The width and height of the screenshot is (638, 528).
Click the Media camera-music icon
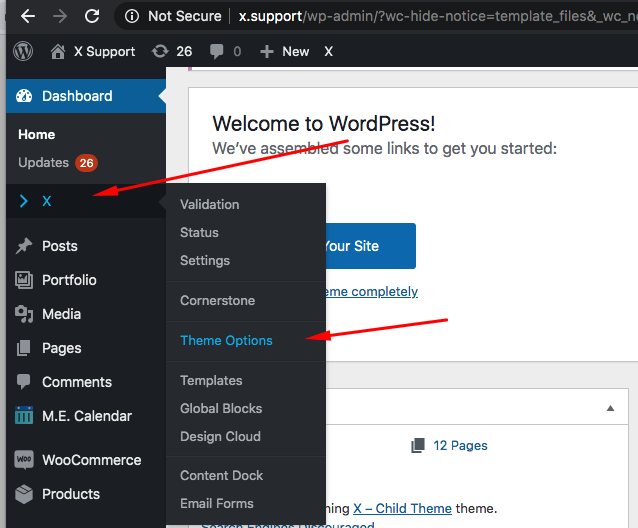coord(24,314)
